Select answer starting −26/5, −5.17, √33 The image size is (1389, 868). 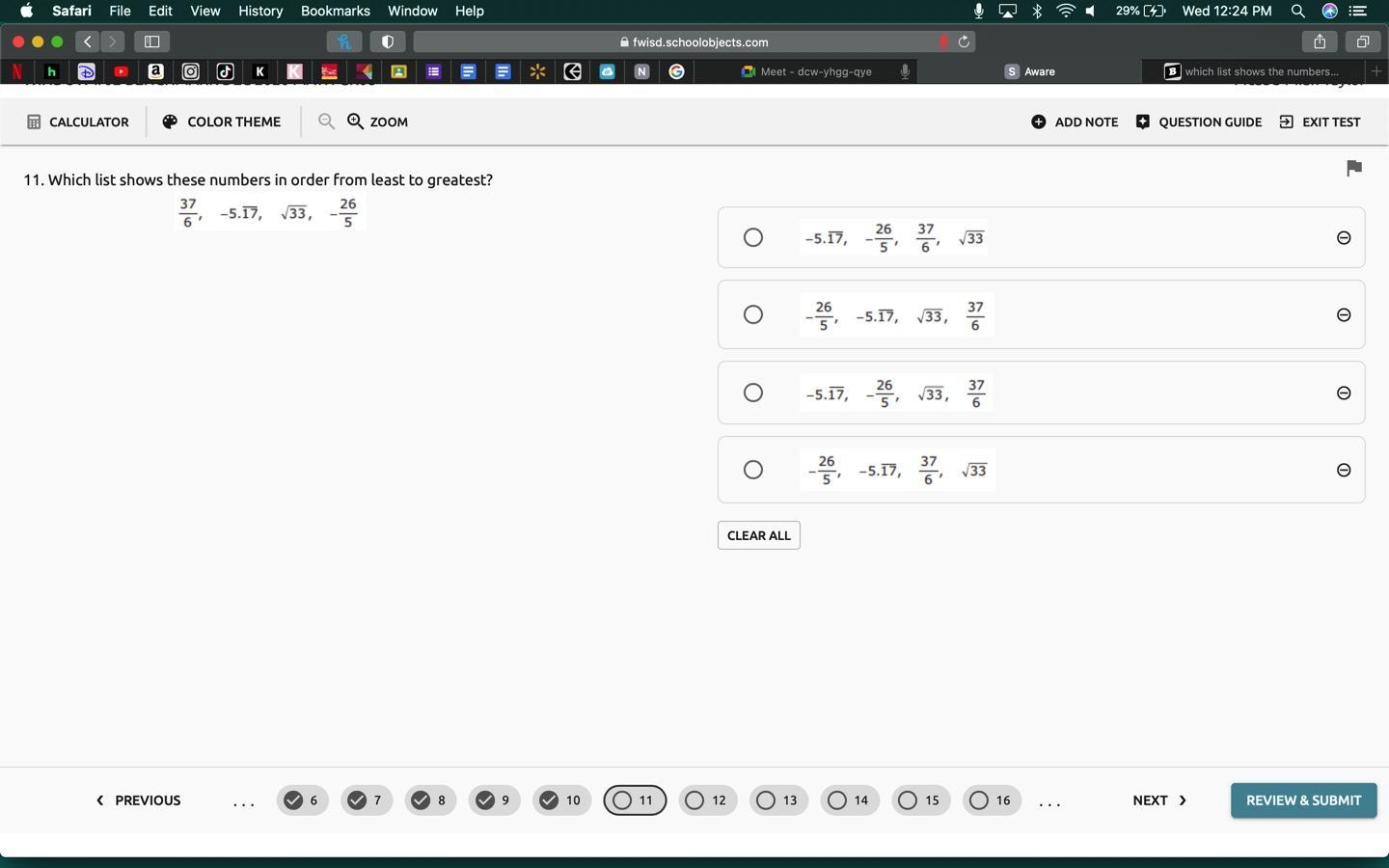[753, 314]
